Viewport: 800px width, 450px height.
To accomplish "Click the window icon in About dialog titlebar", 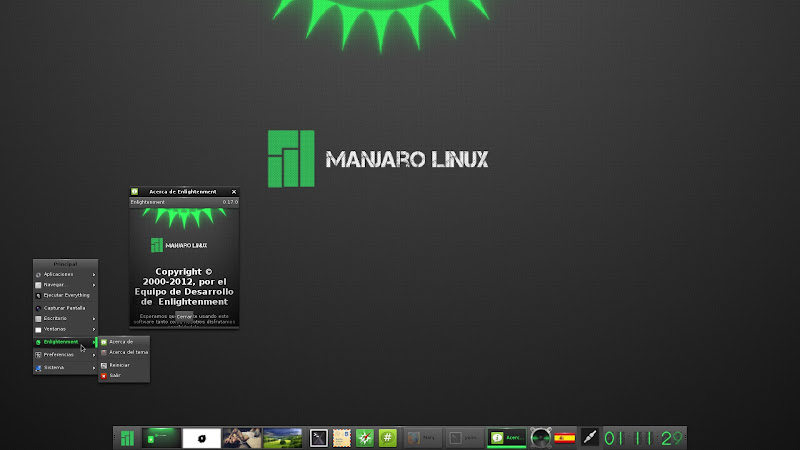I will [135, 192].
